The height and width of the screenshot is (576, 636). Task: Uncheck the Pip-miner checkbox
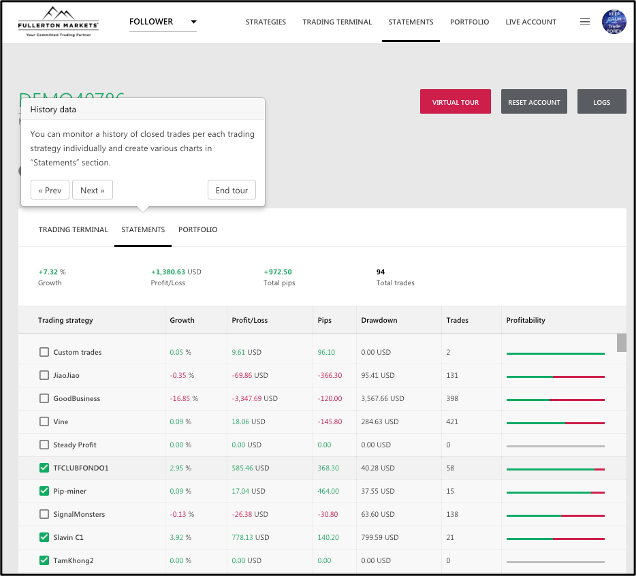point(44,491)
